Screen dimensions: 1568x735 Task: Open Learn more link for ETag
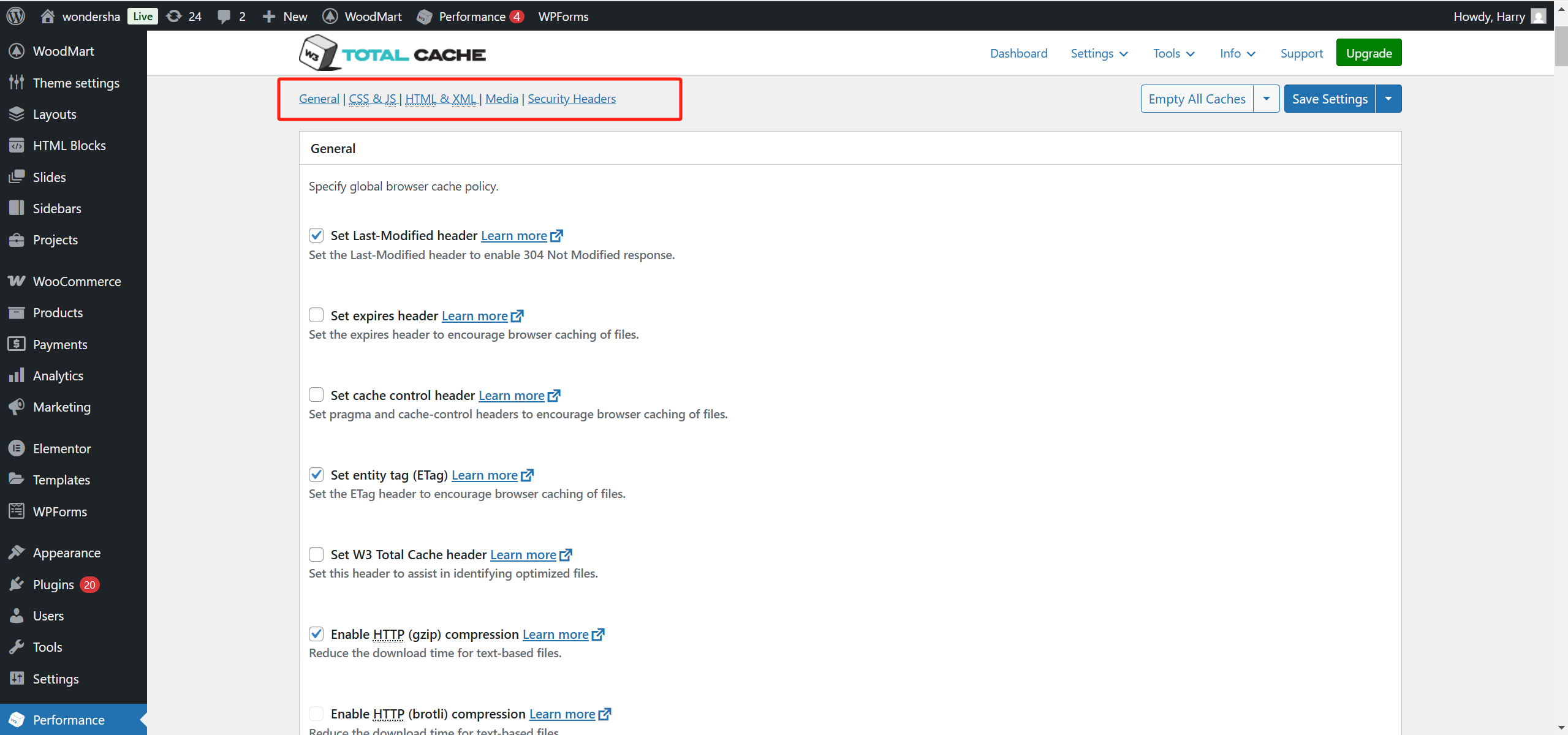pos(485,475)
